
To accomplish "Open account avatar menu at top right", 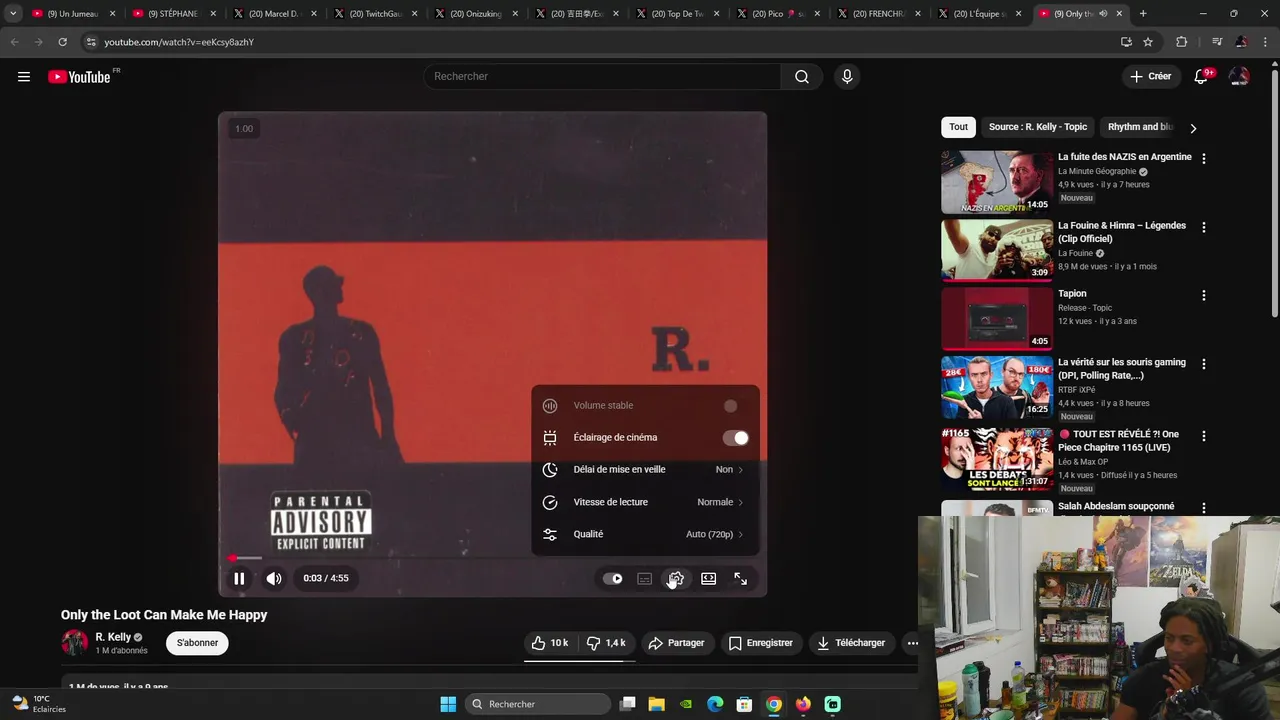I will 1239,77.
